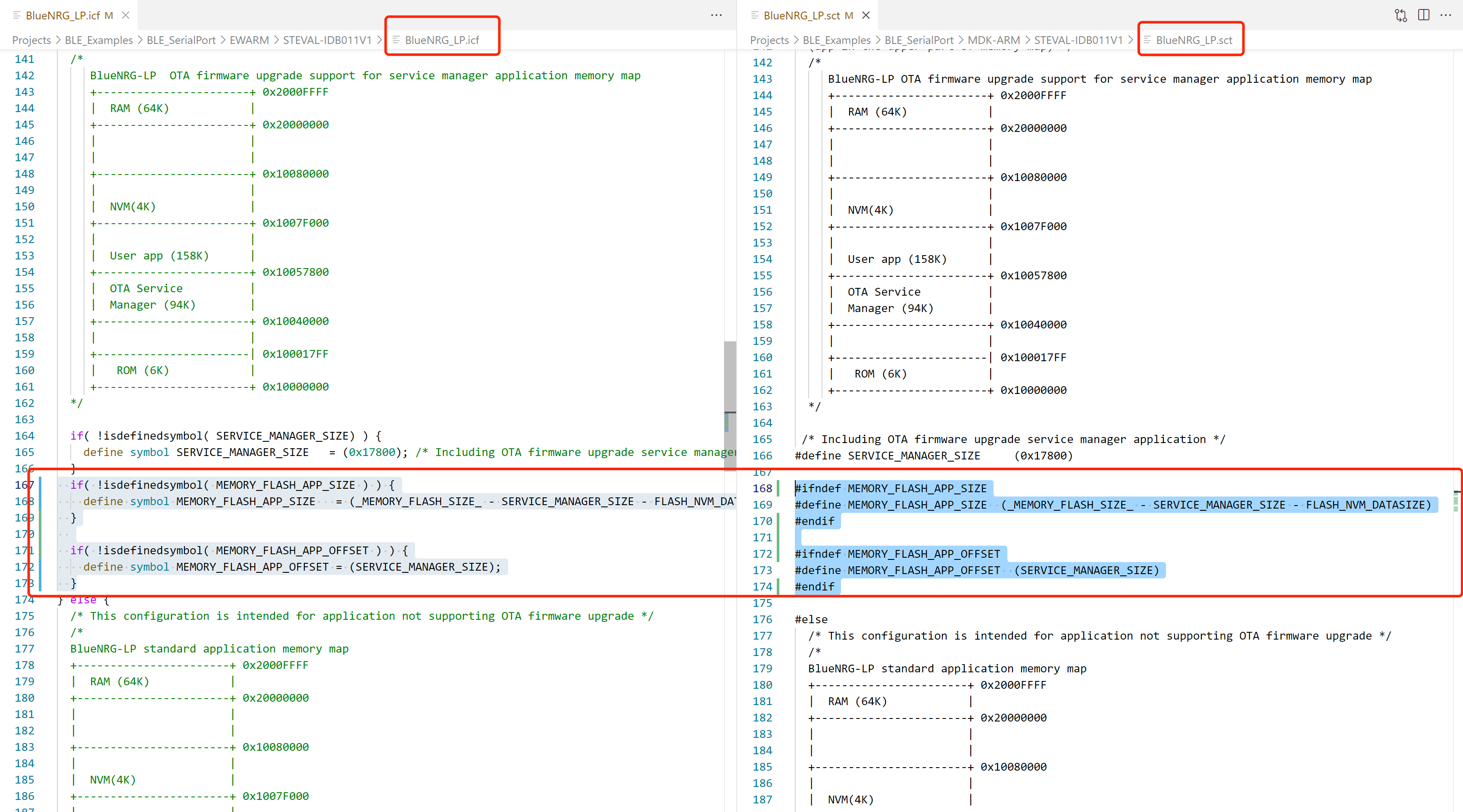Image resolution: width=1463 pixels, height=812 pixels.
Task: Click line number 175 in left editor
Action: pyautogui.click(x=25, y=616)
